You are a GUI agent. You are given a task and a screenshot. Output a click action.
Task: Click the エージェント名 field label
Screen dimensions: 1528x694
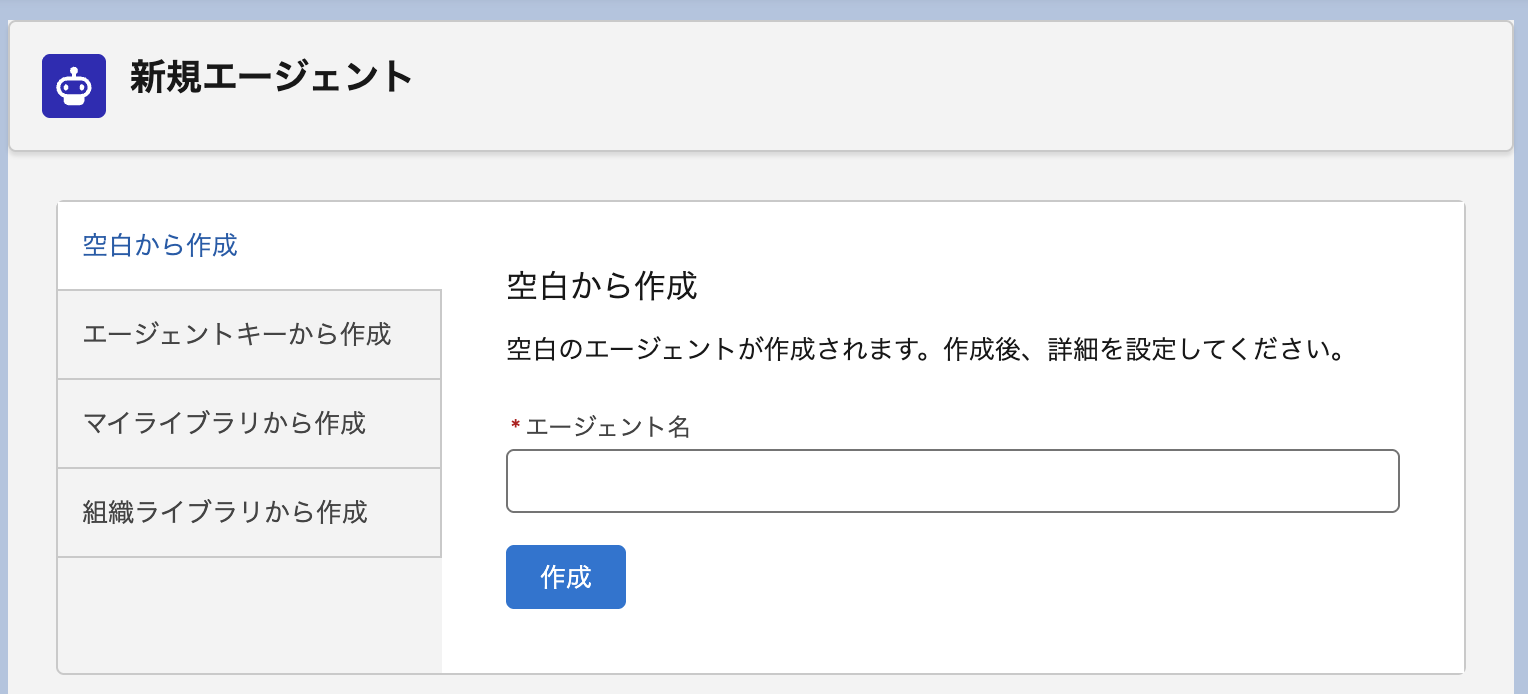point(608,427)
